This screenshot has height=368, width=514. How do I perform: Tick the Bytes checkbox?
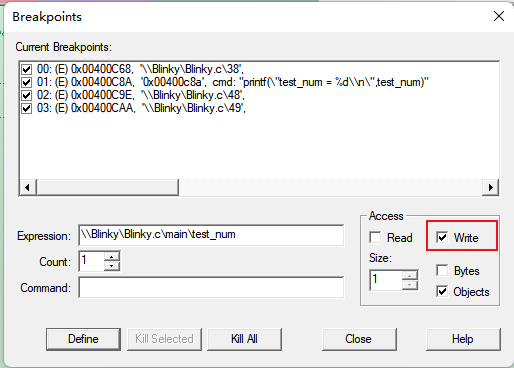point(442,270)
